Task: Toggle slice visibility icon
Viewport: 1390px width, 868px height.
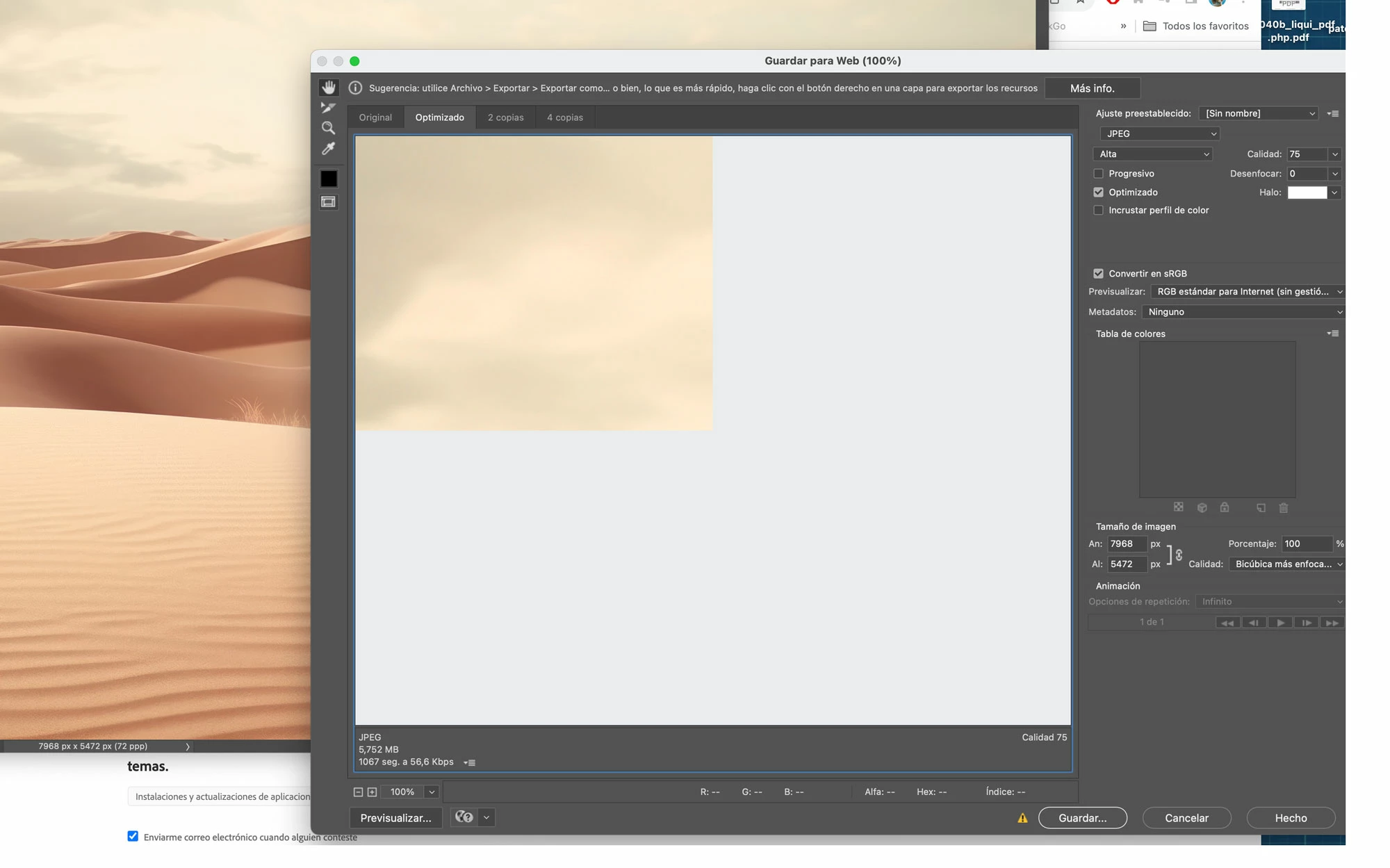Action: (328, 202)
